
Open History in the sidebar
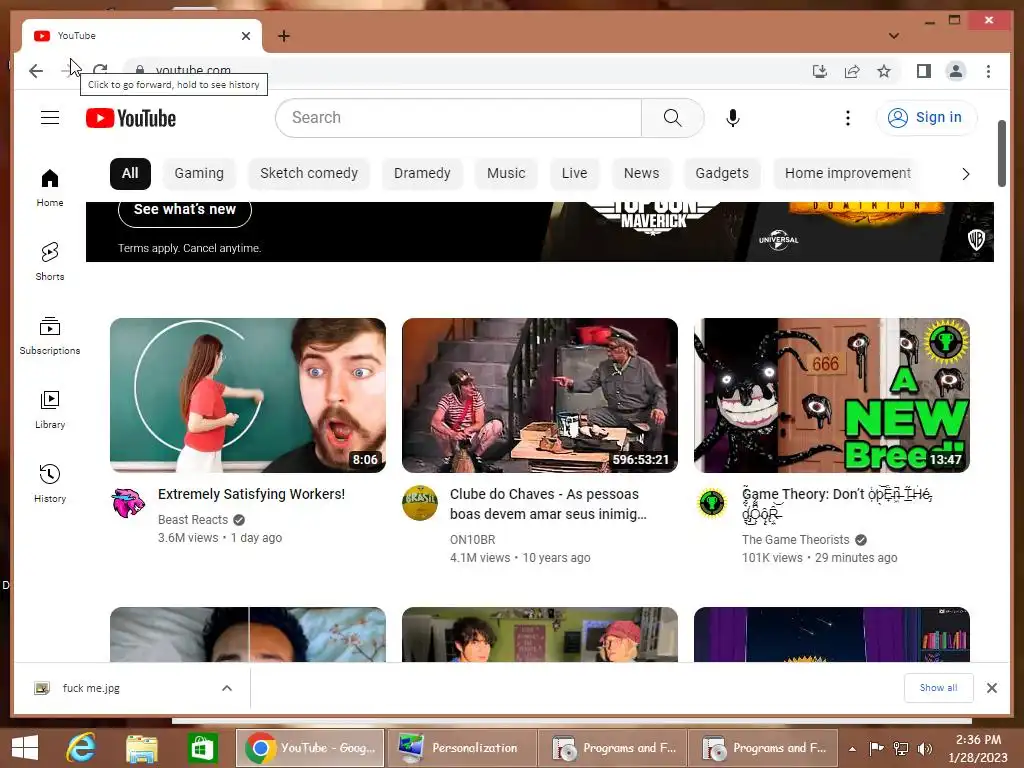click(50, 483)
